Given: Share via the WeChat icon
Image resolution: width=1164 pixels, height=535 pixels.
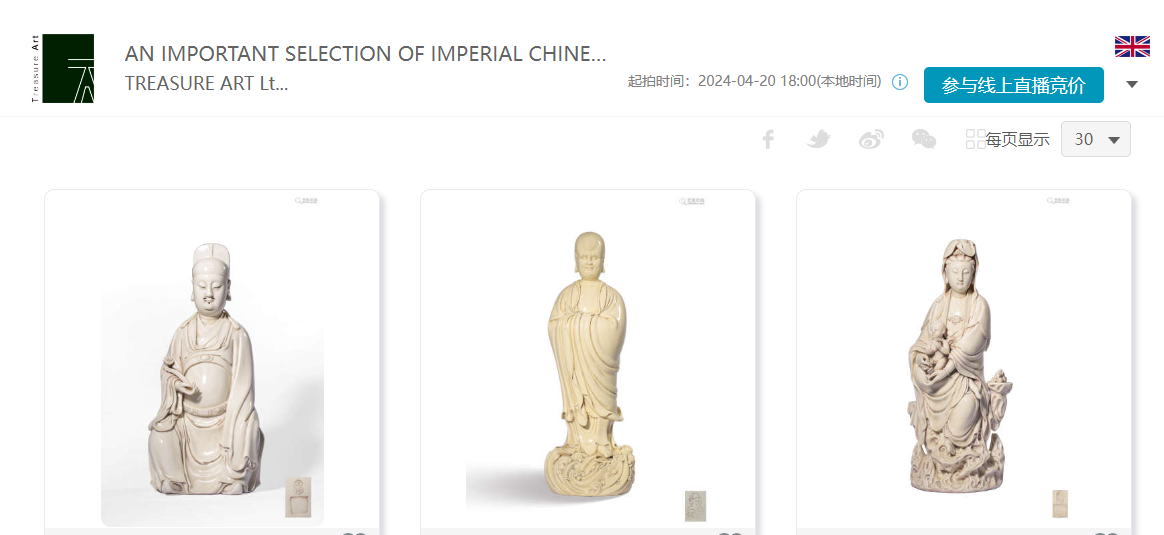Looking at the screenshot, I should coord(923,139).
